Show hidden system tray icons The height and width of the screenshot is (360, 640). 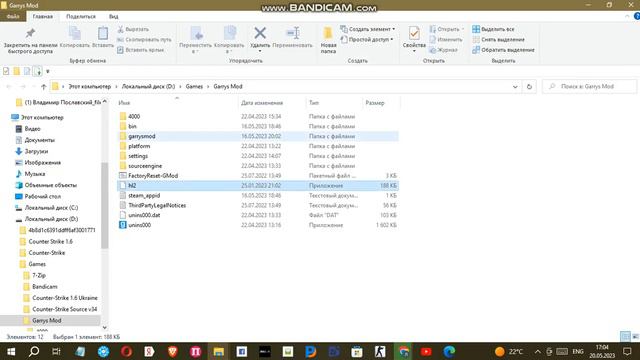[x=538, y=351]
